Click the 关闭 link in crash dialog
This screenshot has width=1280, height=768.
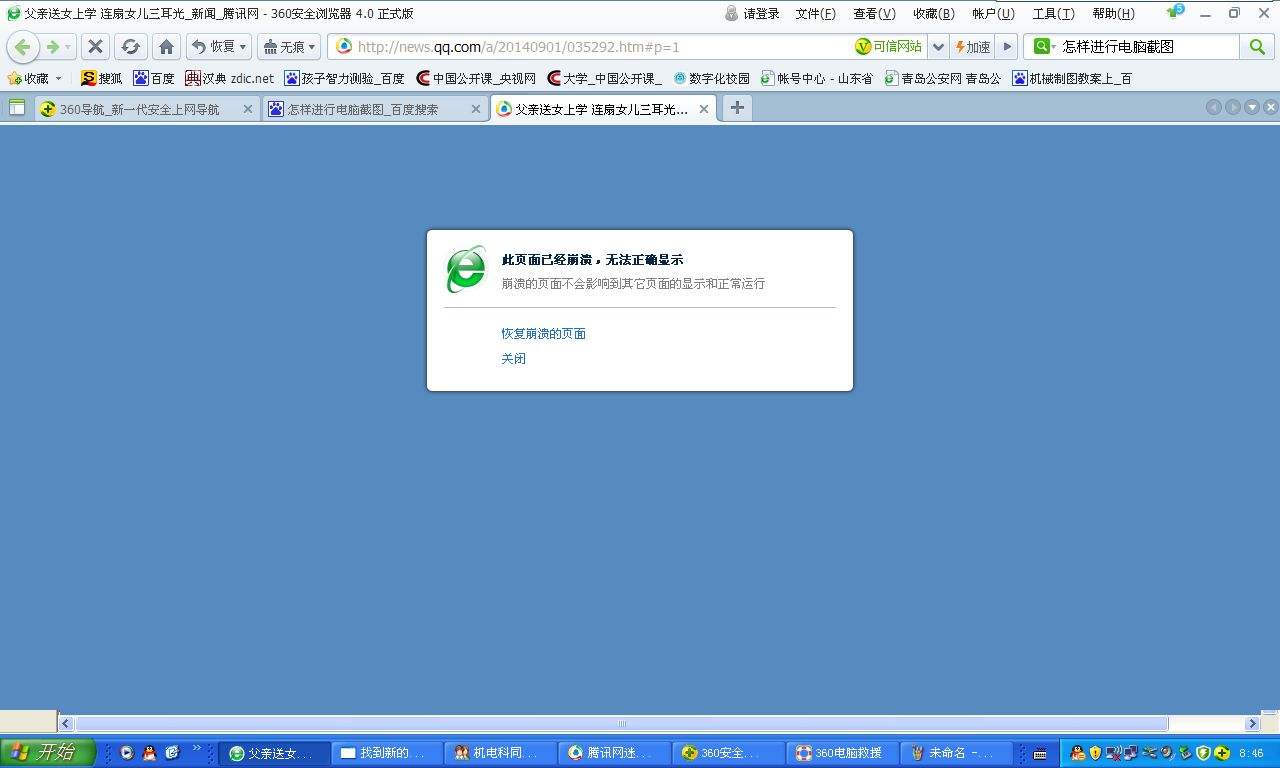tap(513, 359)
